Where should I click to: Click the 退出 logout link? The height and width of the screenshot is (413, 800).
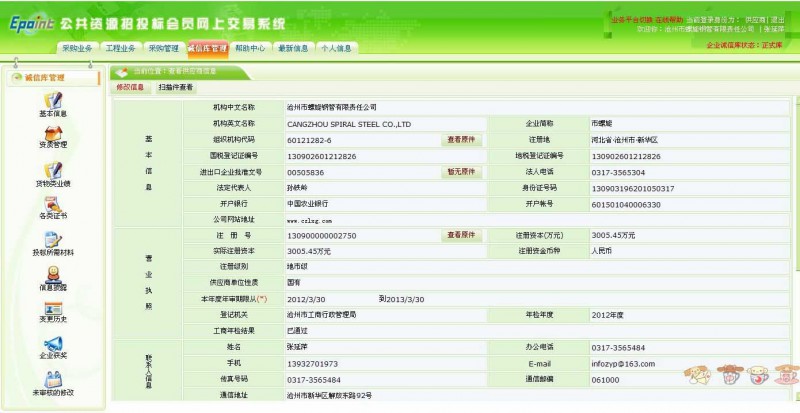[777, 19]
